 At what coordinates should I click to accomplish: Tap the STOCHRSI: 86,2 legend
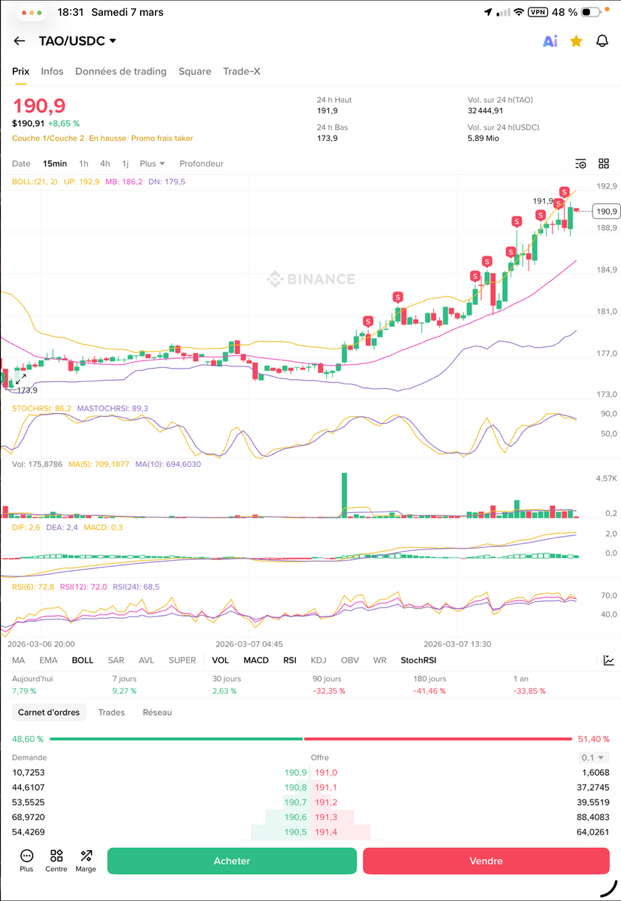(x=42, y=409)
